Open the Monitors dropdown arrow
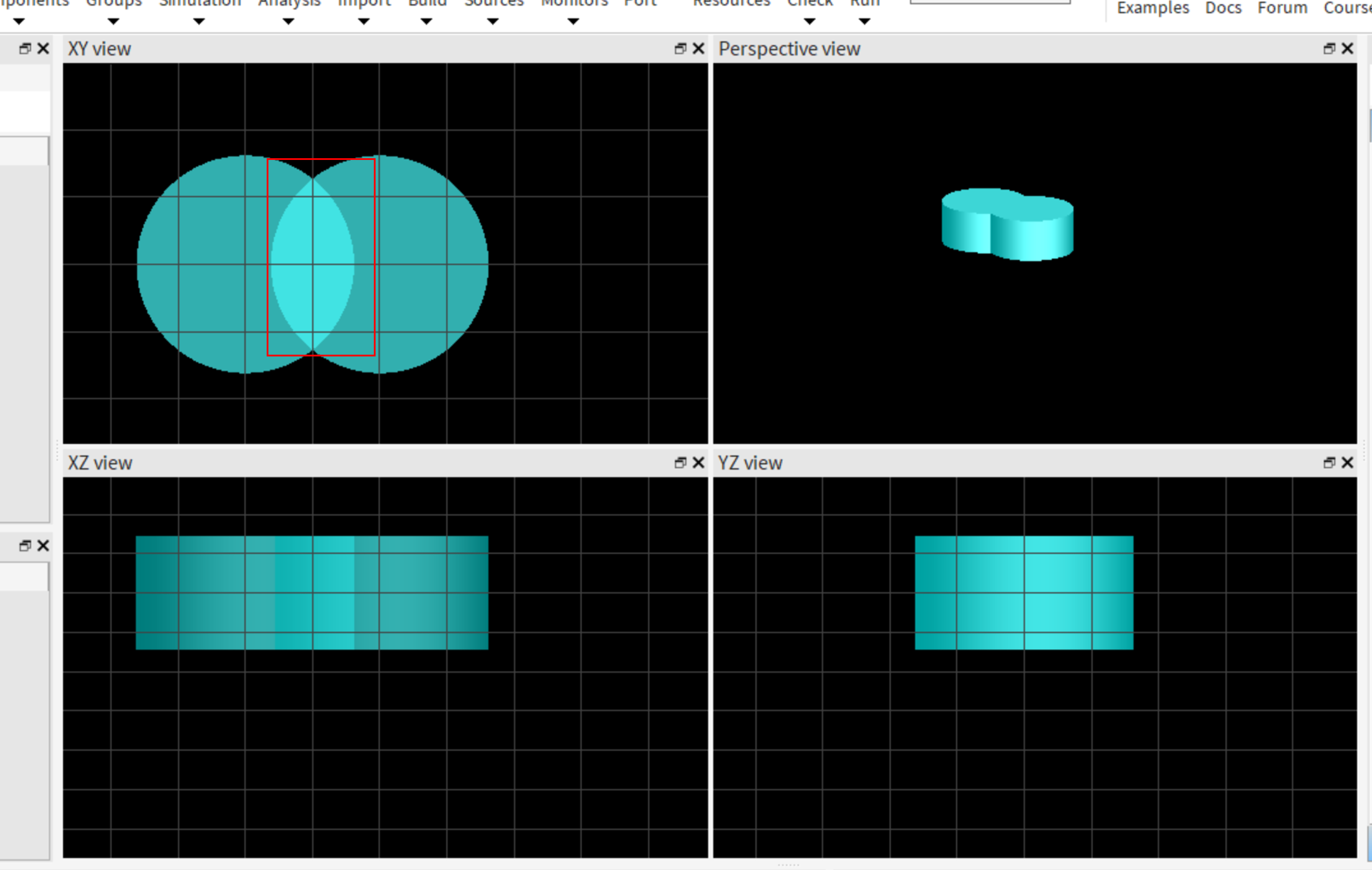The height and width of the screenshot is (870, 1372). (x=573, y=22)
